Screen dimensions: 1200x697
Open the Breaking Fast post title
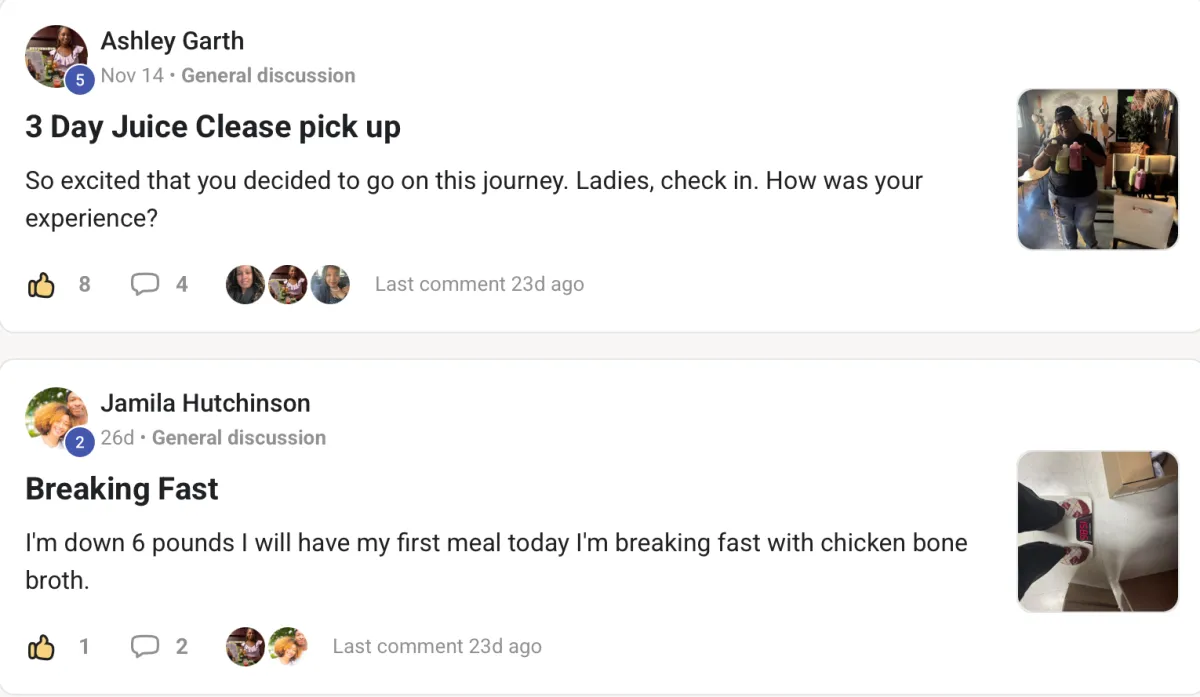pyautogui.click(x=122, y=489)
